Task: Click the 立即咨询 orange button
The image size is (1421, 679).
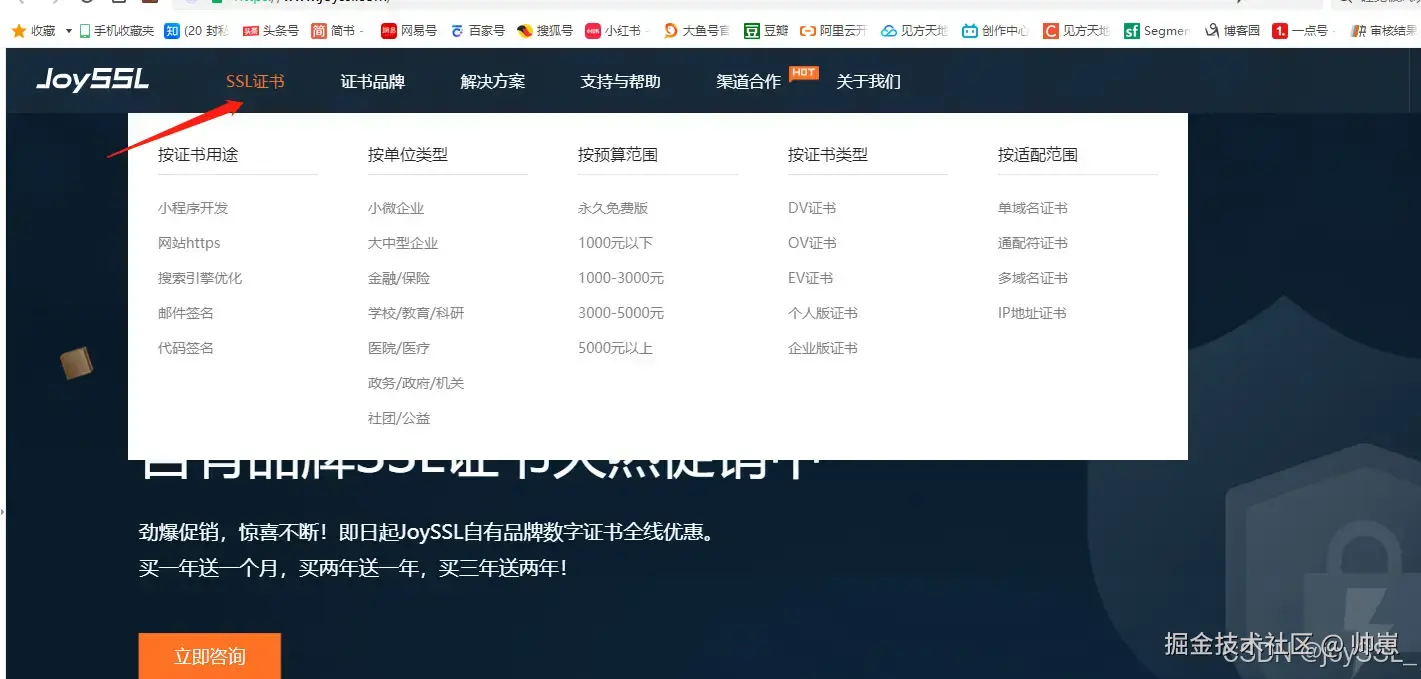Action: [x=209, y=656]
